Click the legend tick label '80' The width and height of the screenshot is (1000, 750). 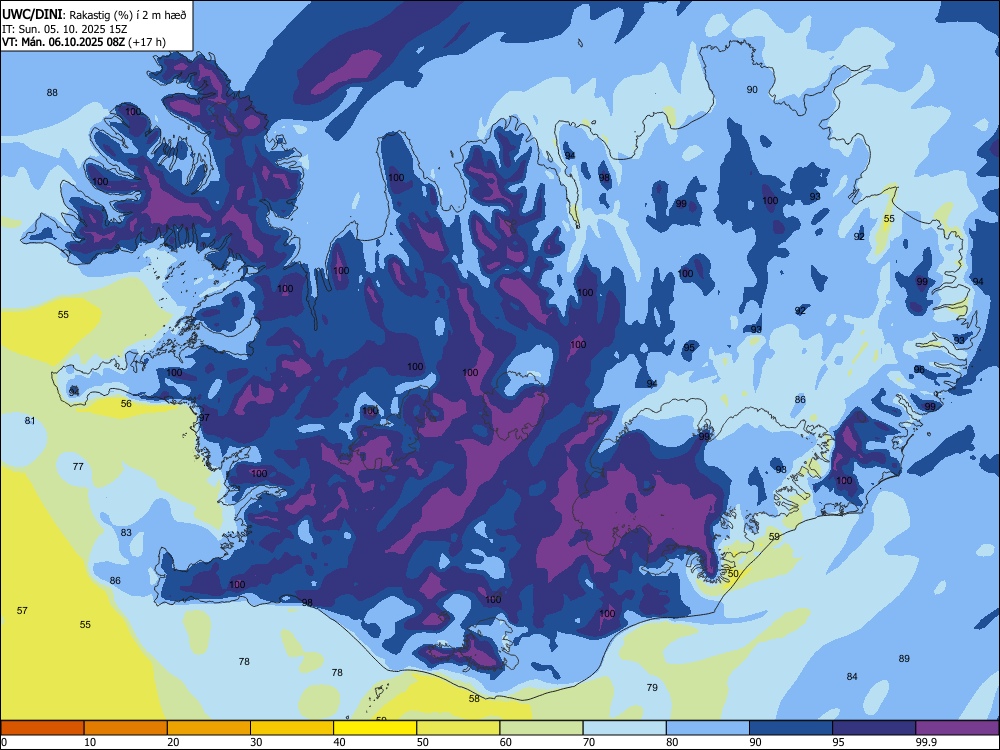click(672, 742)
